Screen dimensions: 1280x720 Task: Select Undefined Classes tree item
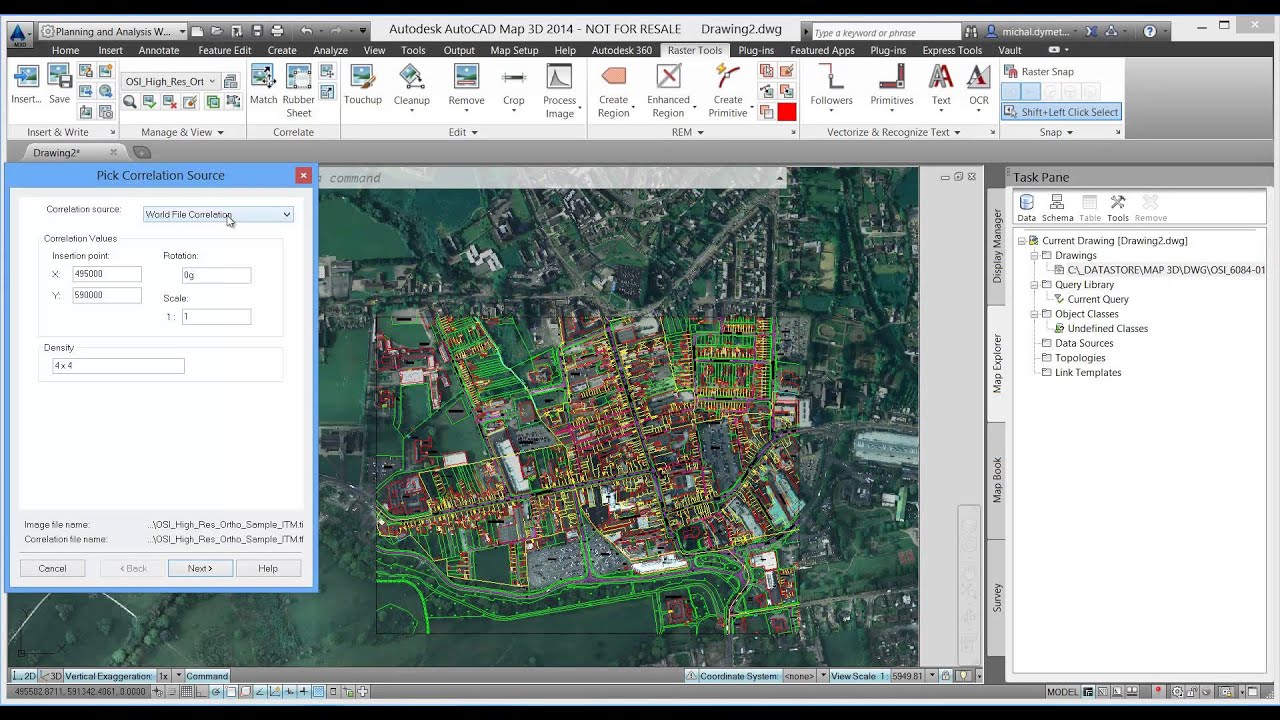pos(1107,328)
